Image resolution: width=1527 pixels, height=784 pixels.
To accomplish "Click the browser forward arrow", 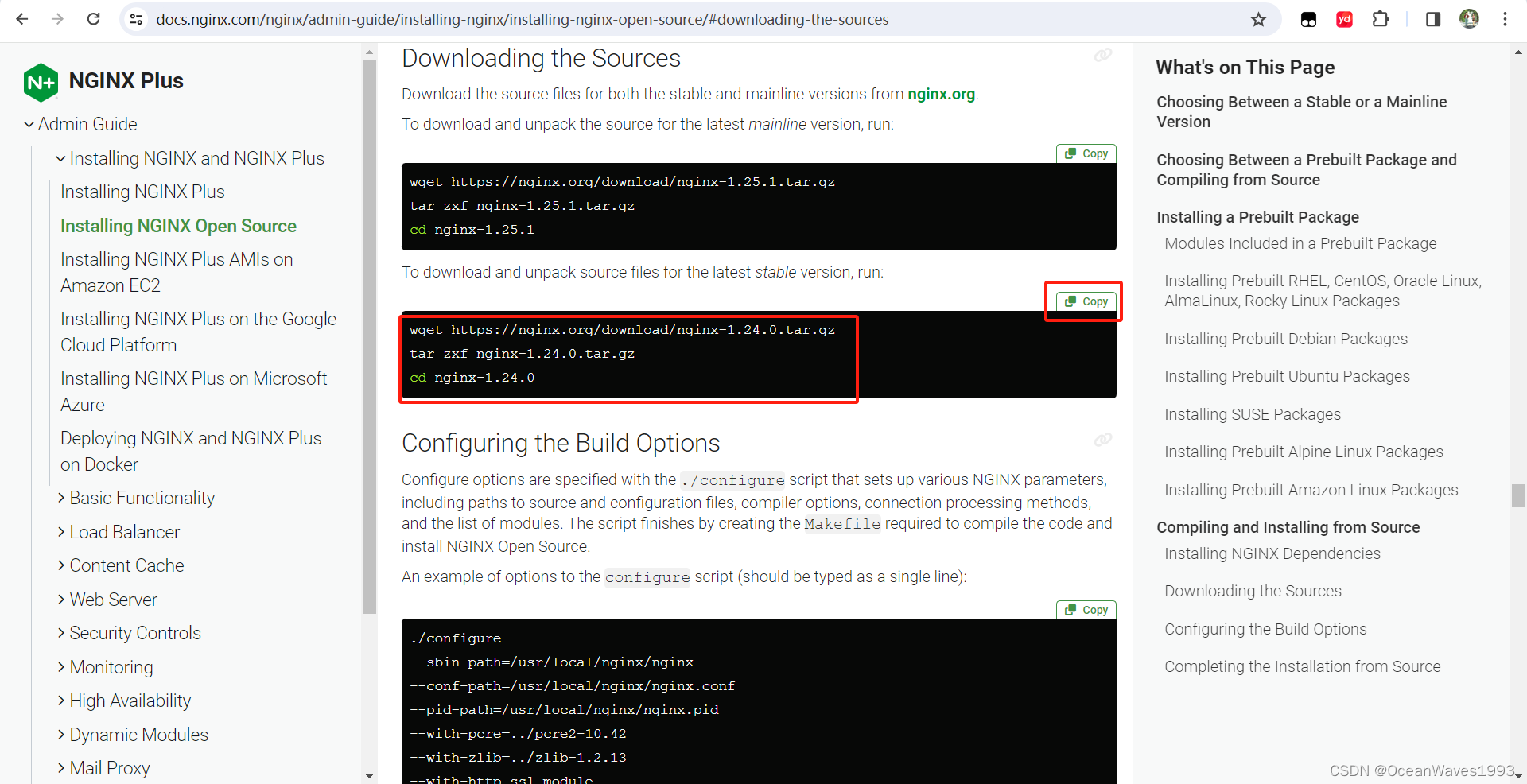I will [57, 19].
